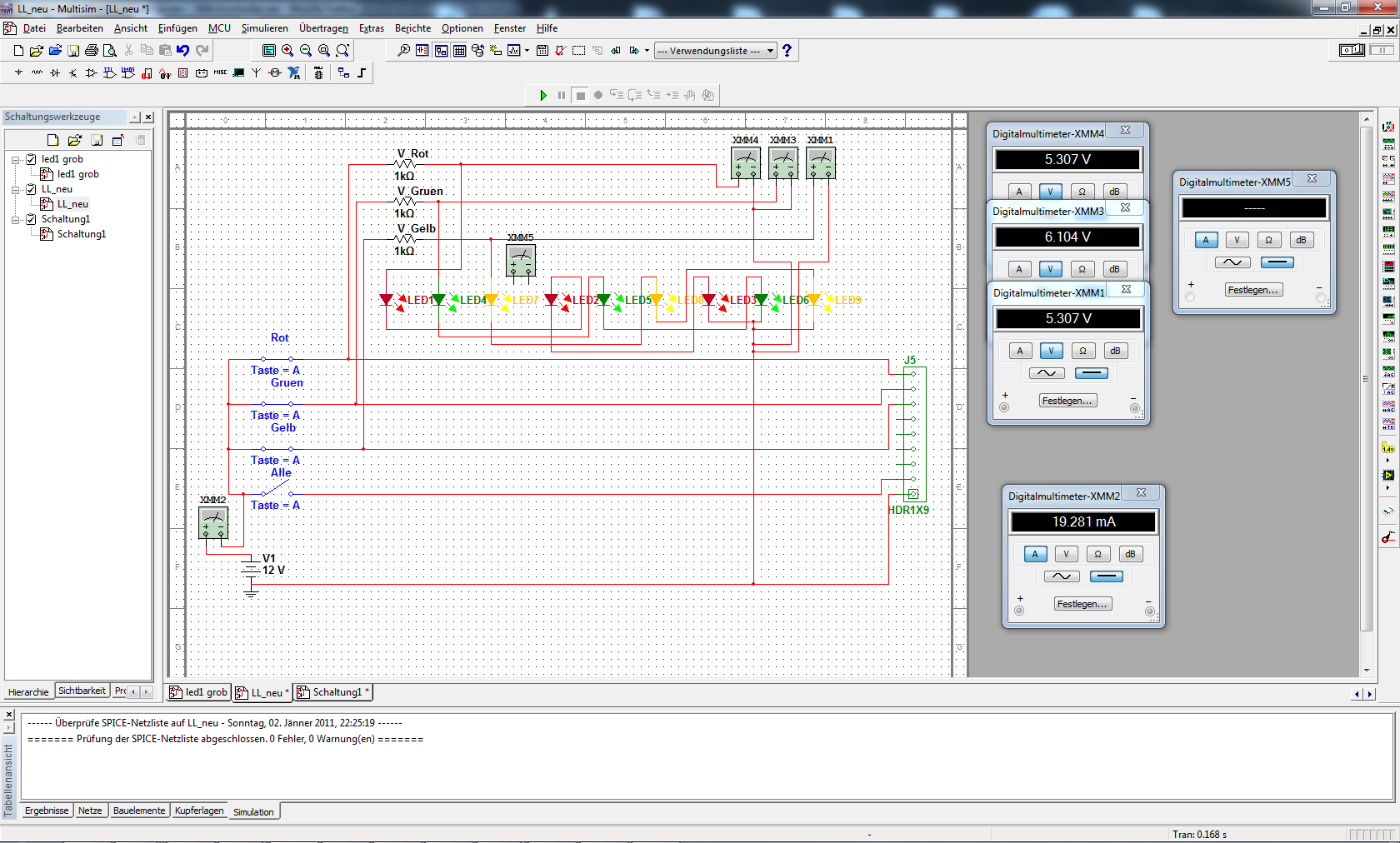The height and width of the screenshot is (843, 1400).
Task: Select DC mode on XMM2 multimeter
Action: (1107, 576)
